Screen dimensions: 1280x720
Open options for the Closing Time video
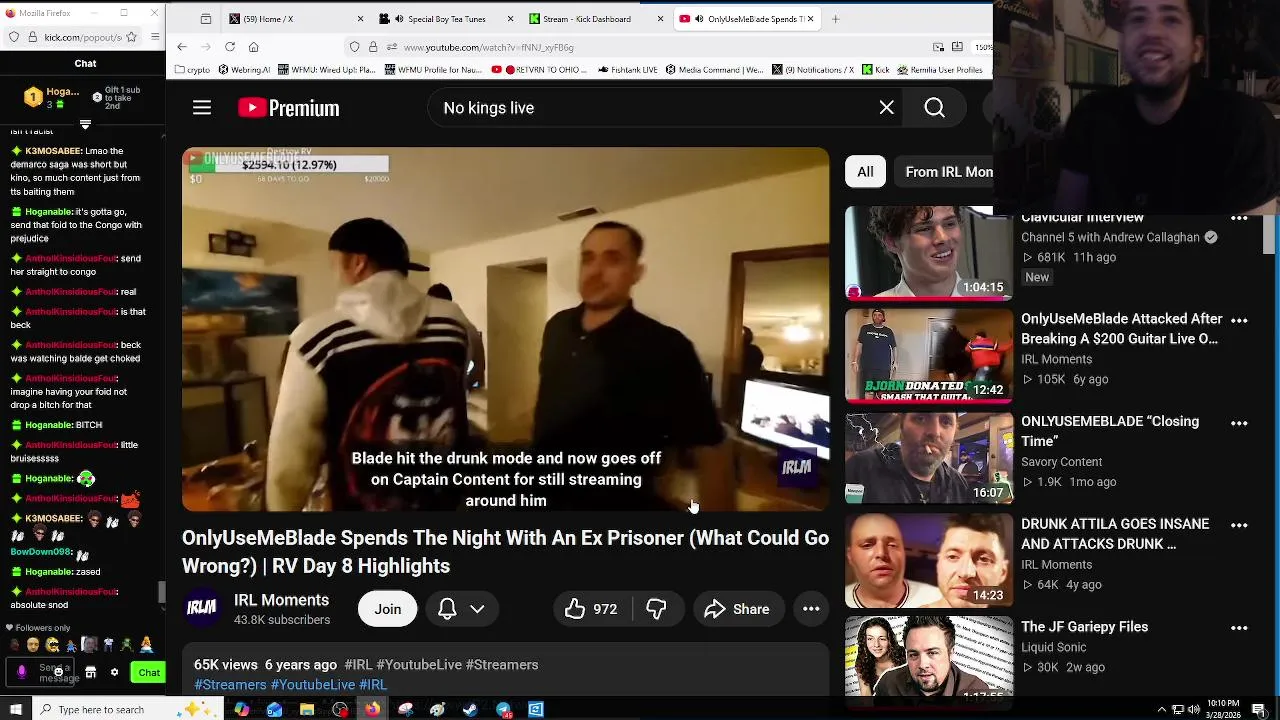(1239, 423)
